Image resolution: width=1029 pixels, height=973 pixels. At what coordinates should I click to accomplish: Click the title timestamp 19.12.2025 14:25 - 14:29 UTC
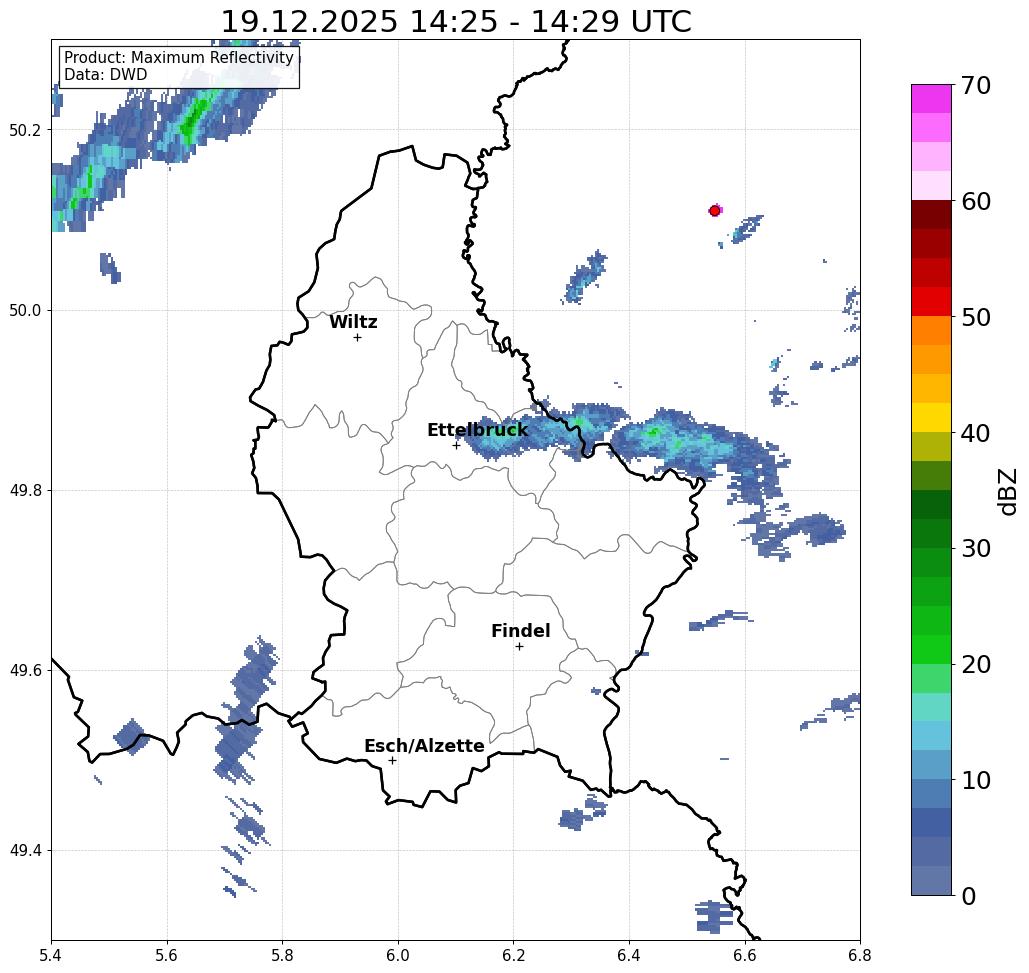[456, 21]
